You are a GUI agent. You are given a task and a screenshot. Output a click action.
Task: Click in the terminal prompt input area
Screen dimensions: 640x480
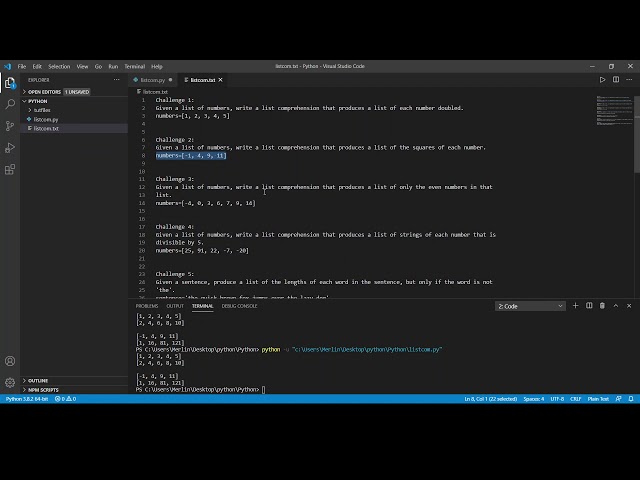coord(264,389)
